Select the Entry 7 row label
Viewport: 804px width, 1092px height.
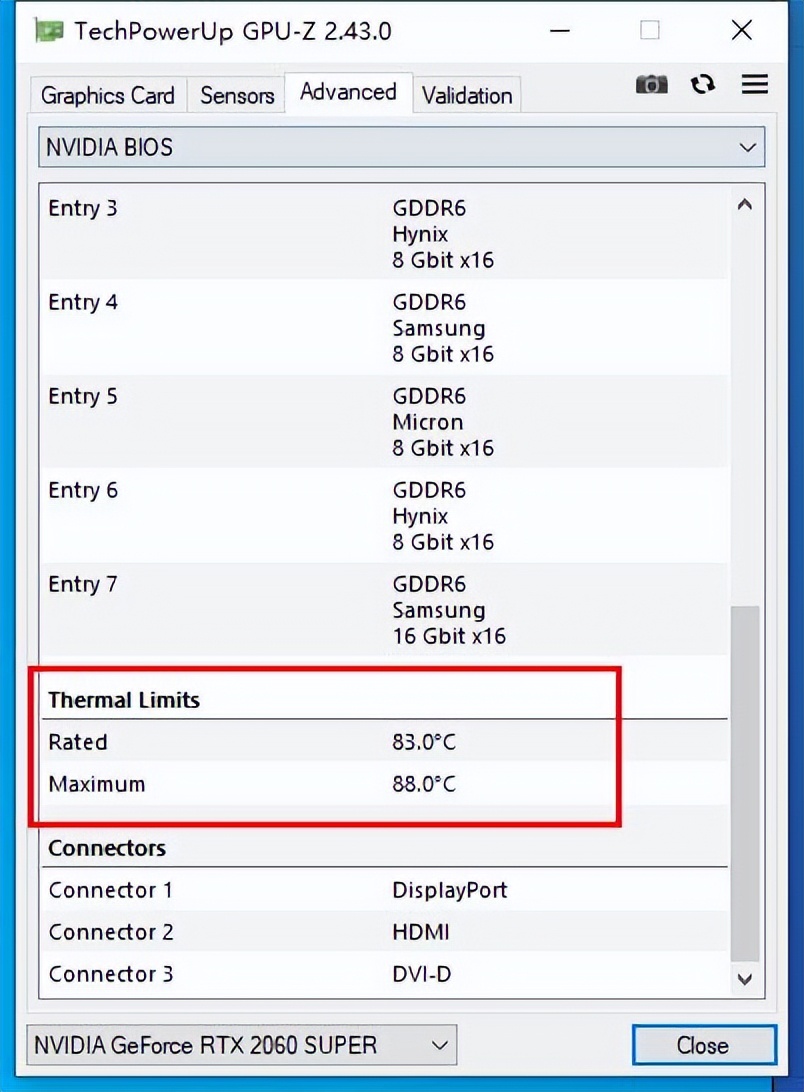(83, 584)
